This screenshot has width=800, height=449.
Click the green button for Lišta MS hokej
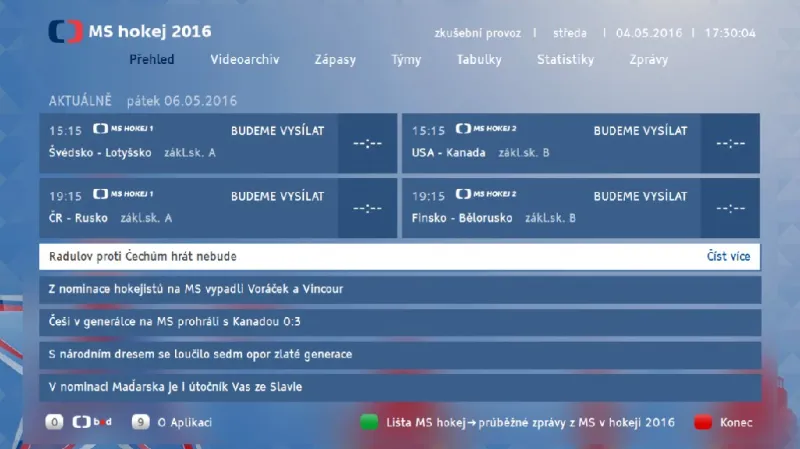point(369,422)
